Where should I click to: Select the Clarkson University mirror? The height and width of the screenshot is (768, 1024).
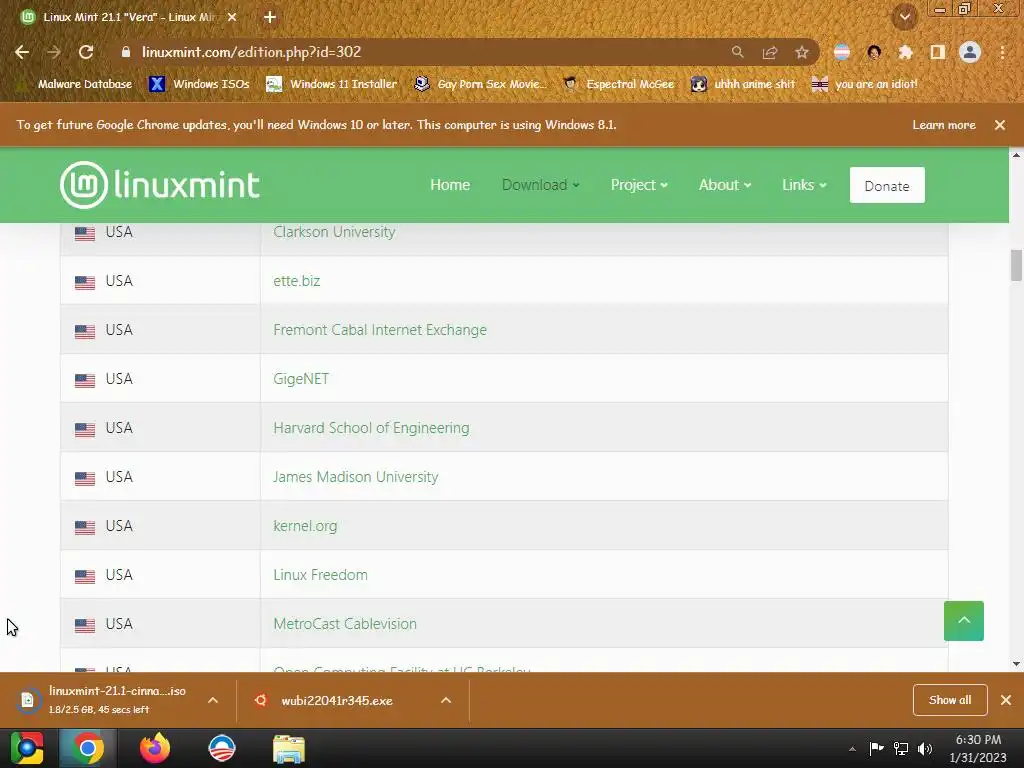pos(334,232)
